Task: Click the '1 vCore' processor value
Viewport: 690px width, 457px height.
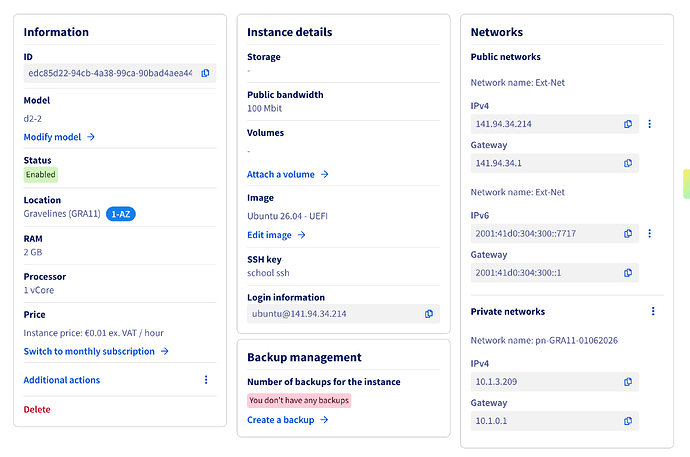Action: tap(39, 290)
